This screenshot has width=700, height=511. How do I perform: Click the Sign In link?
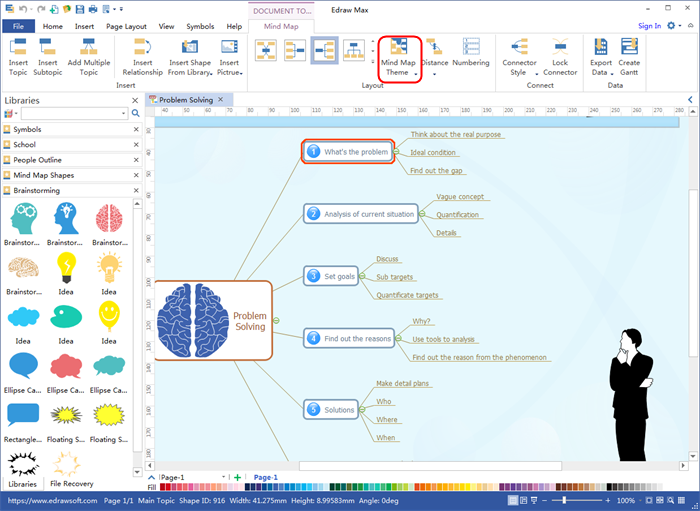(649, 26)
